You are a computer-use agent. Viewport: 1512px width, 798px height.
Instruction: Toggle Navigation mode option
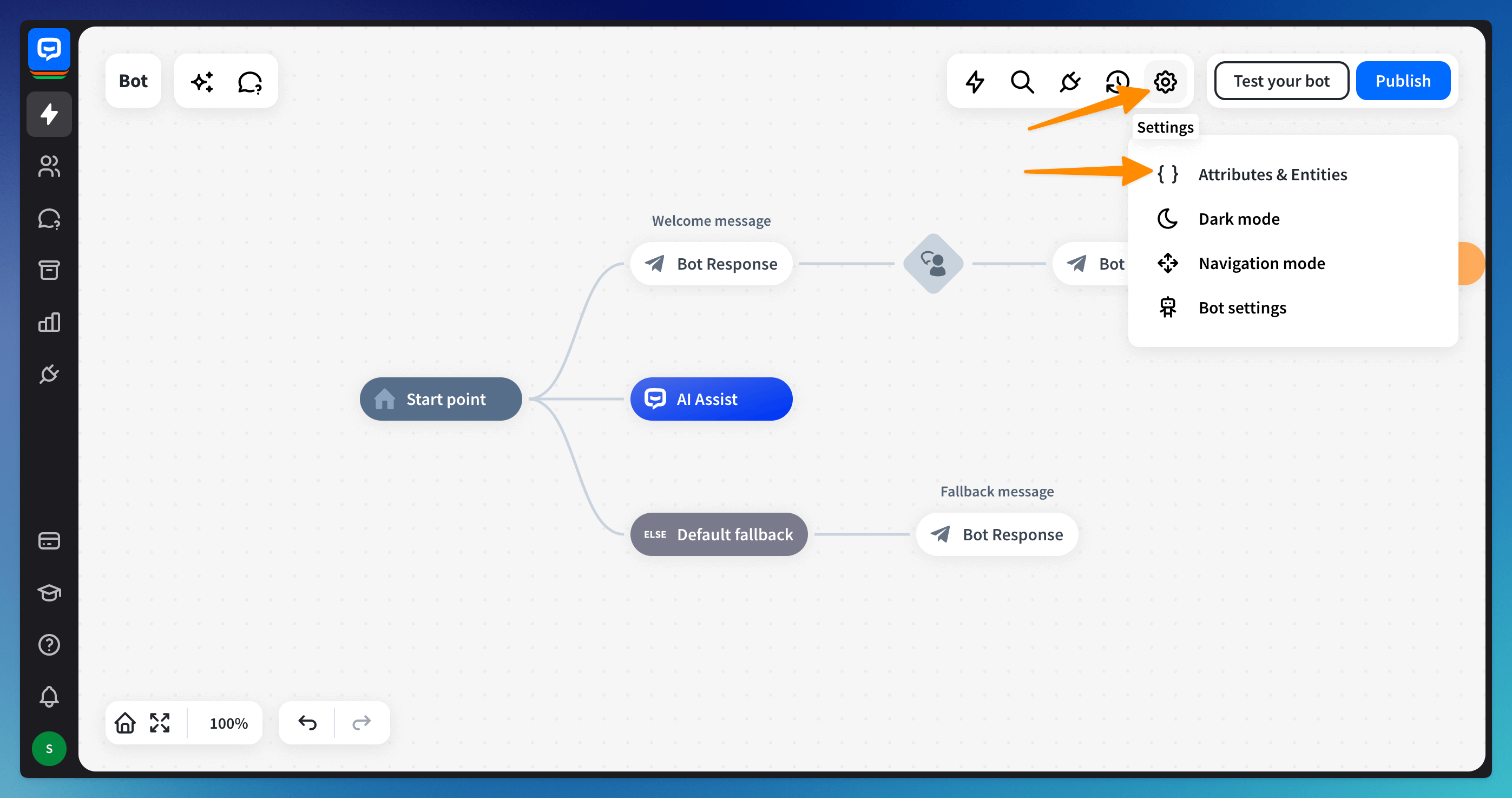(x=1261, y=263)
